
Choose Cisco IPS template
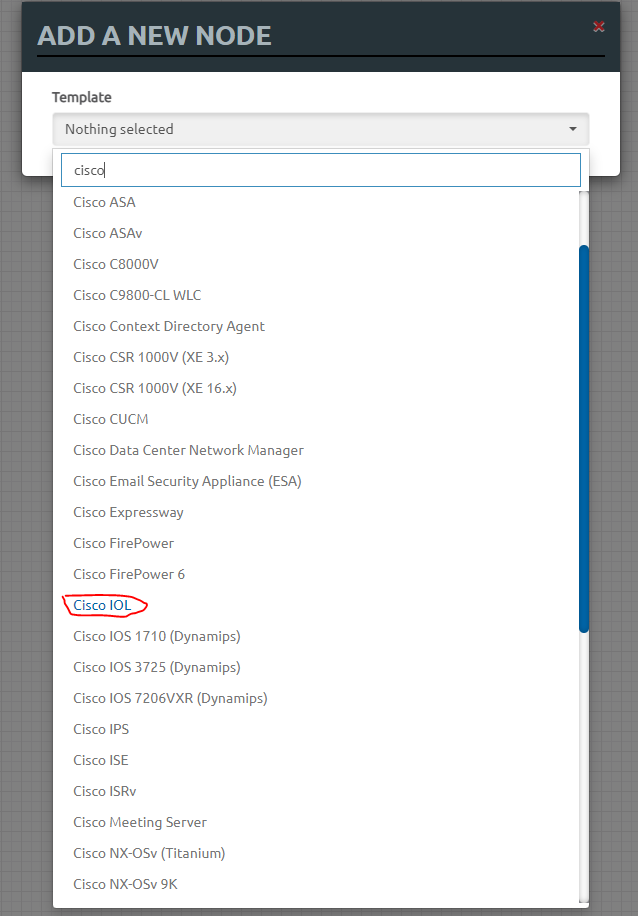click(101, 728)
